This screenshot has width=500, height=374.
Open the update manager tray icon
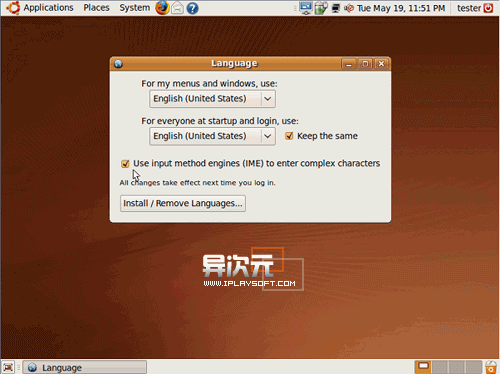(321, 8)
